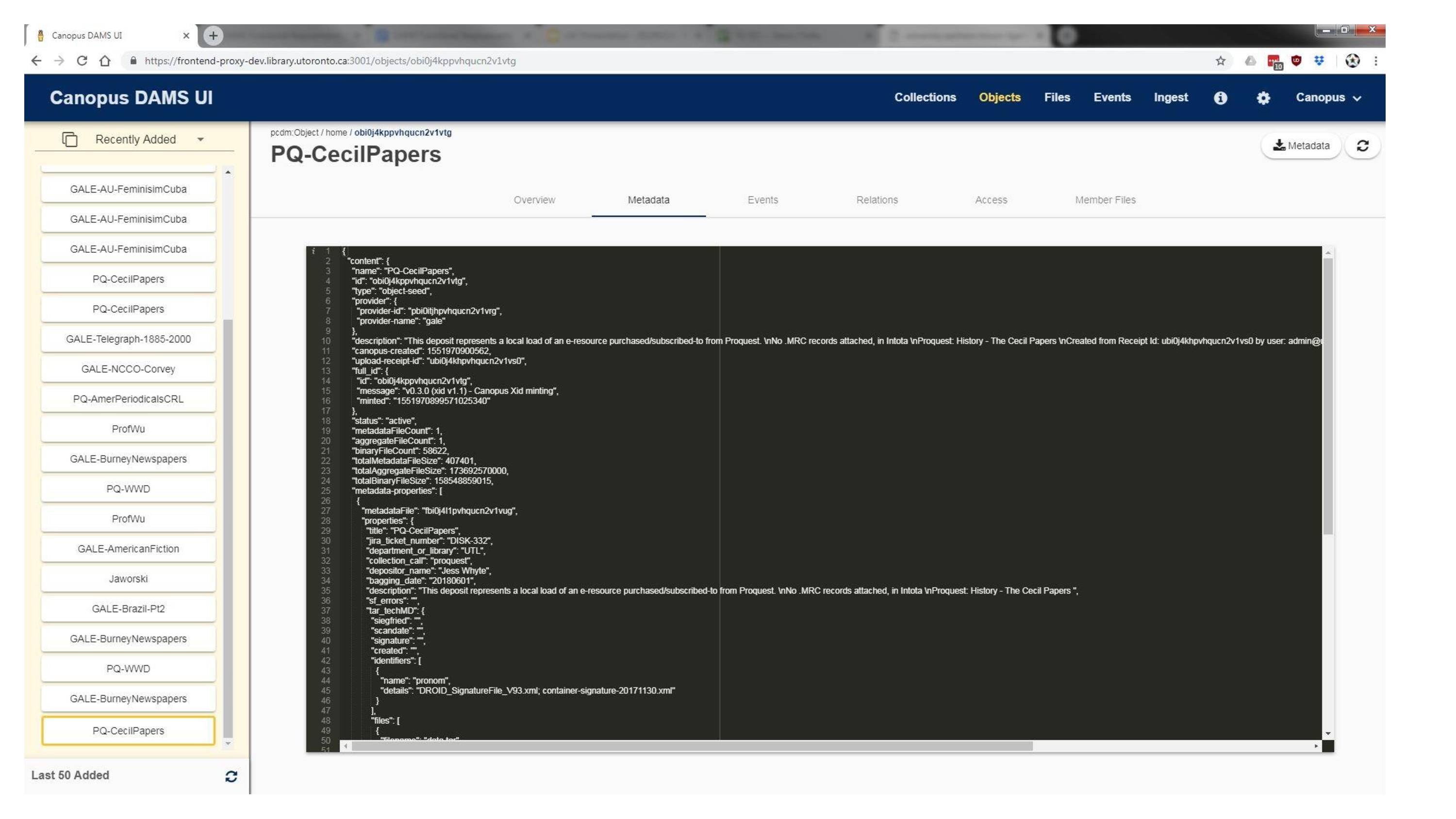Click the JSON editor scroll-down arrow
Image resolution: width=1456 pixels, height=819 pixels.
point(1328,734)
